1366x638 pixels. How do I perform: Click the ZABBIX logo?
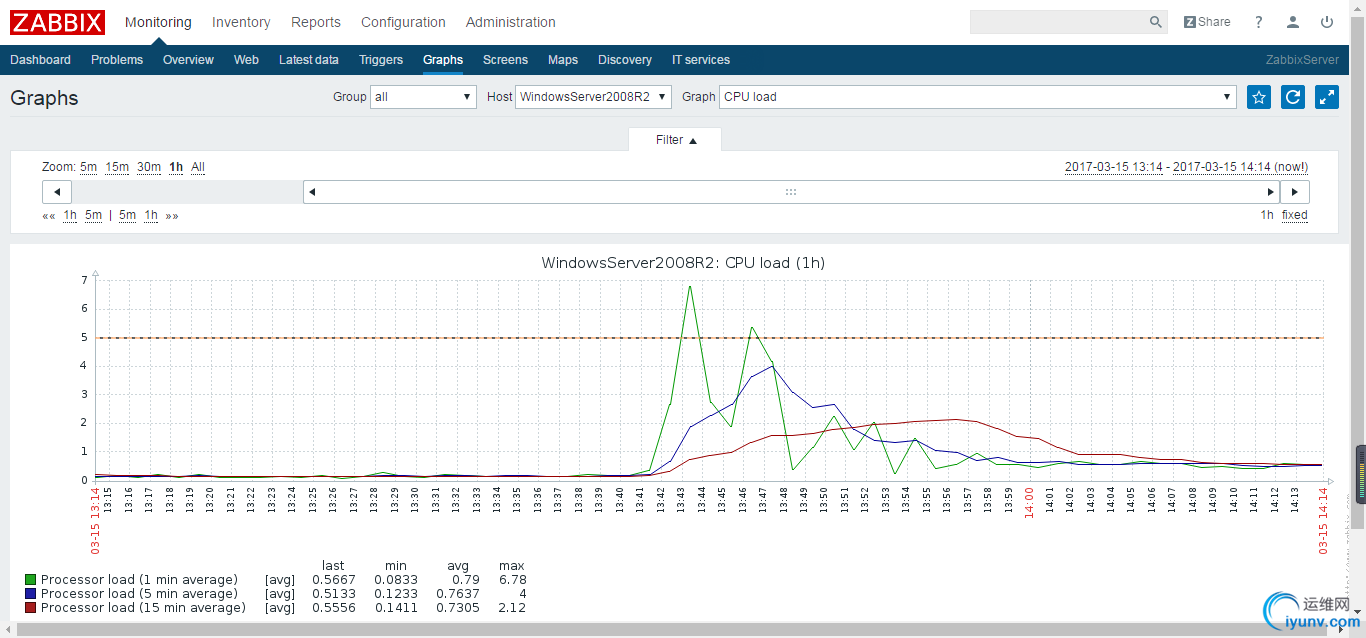pyautogui.click(x=56, y=22)
